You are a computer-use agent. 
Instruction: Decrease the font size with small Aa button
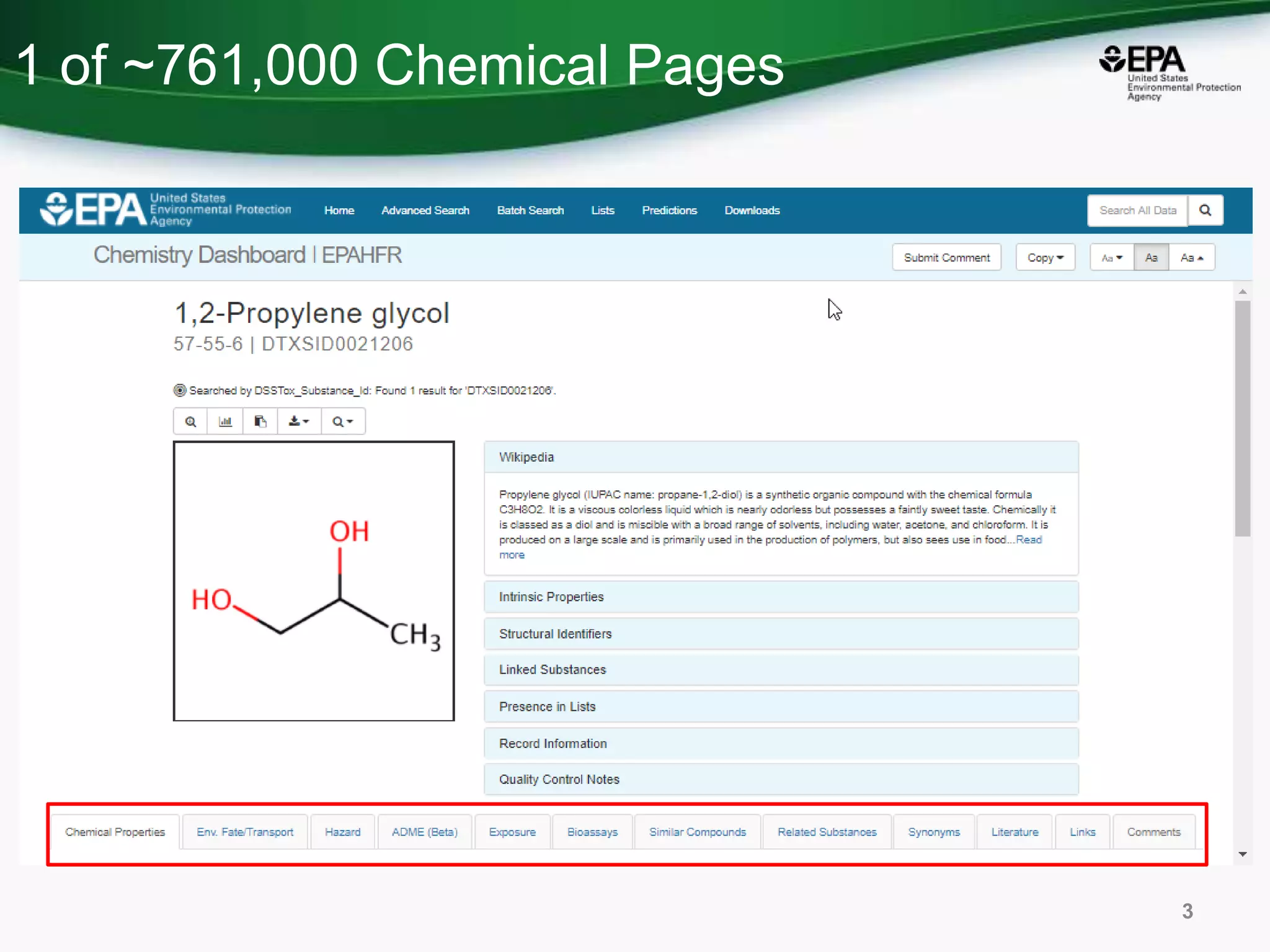click(x=1112, y=257)
